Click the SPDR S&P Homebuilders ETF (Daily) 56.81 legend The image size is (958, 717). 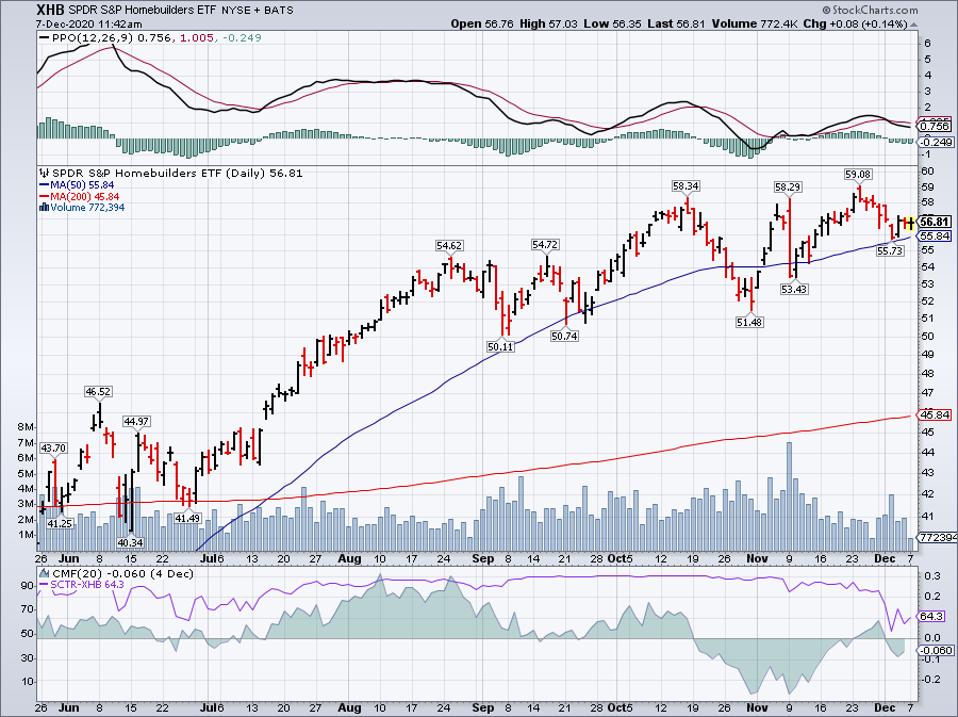(x=177, y=173)
